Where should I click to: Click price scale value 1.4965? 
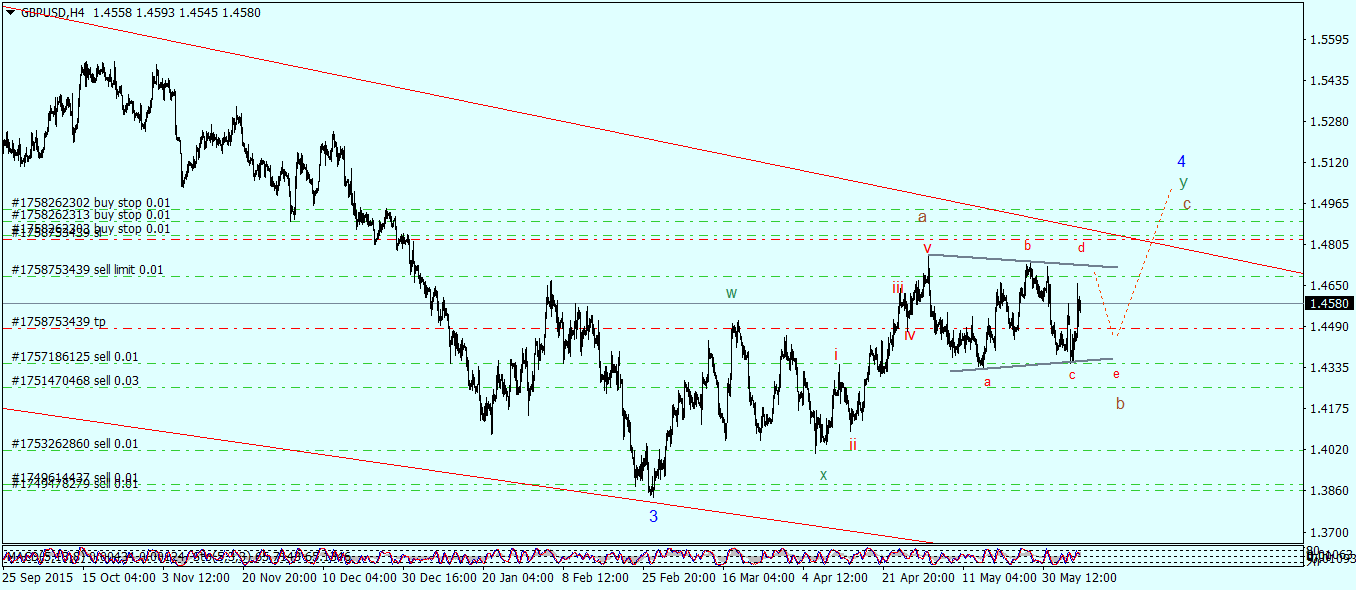point(1329,204)
